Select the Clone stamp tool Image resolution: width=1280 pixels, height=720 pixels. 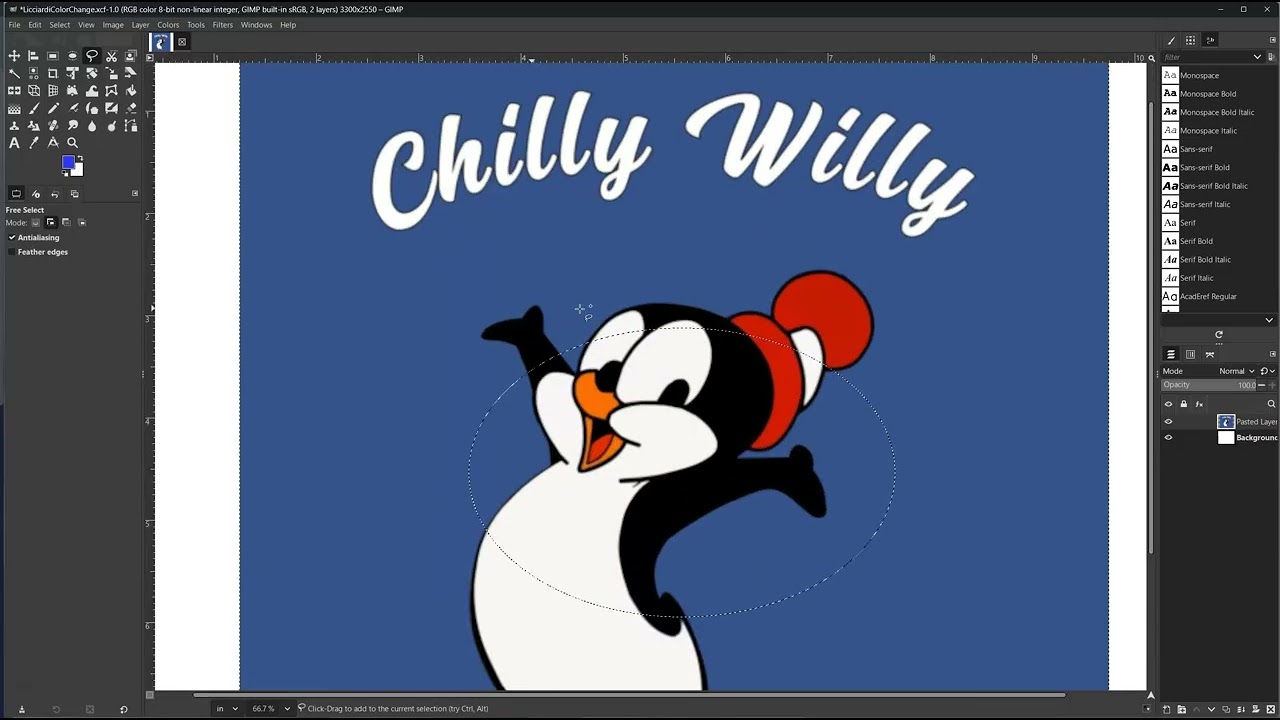pos(14,125)
